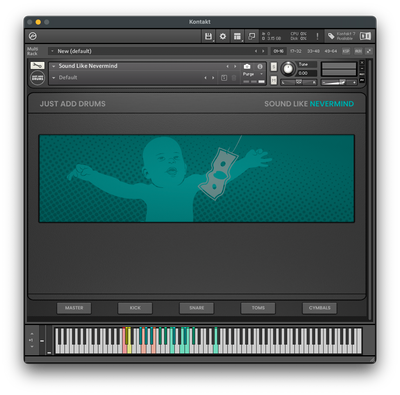
Task: Open the CYMBALS panel
Action: [x=320, y=308]
